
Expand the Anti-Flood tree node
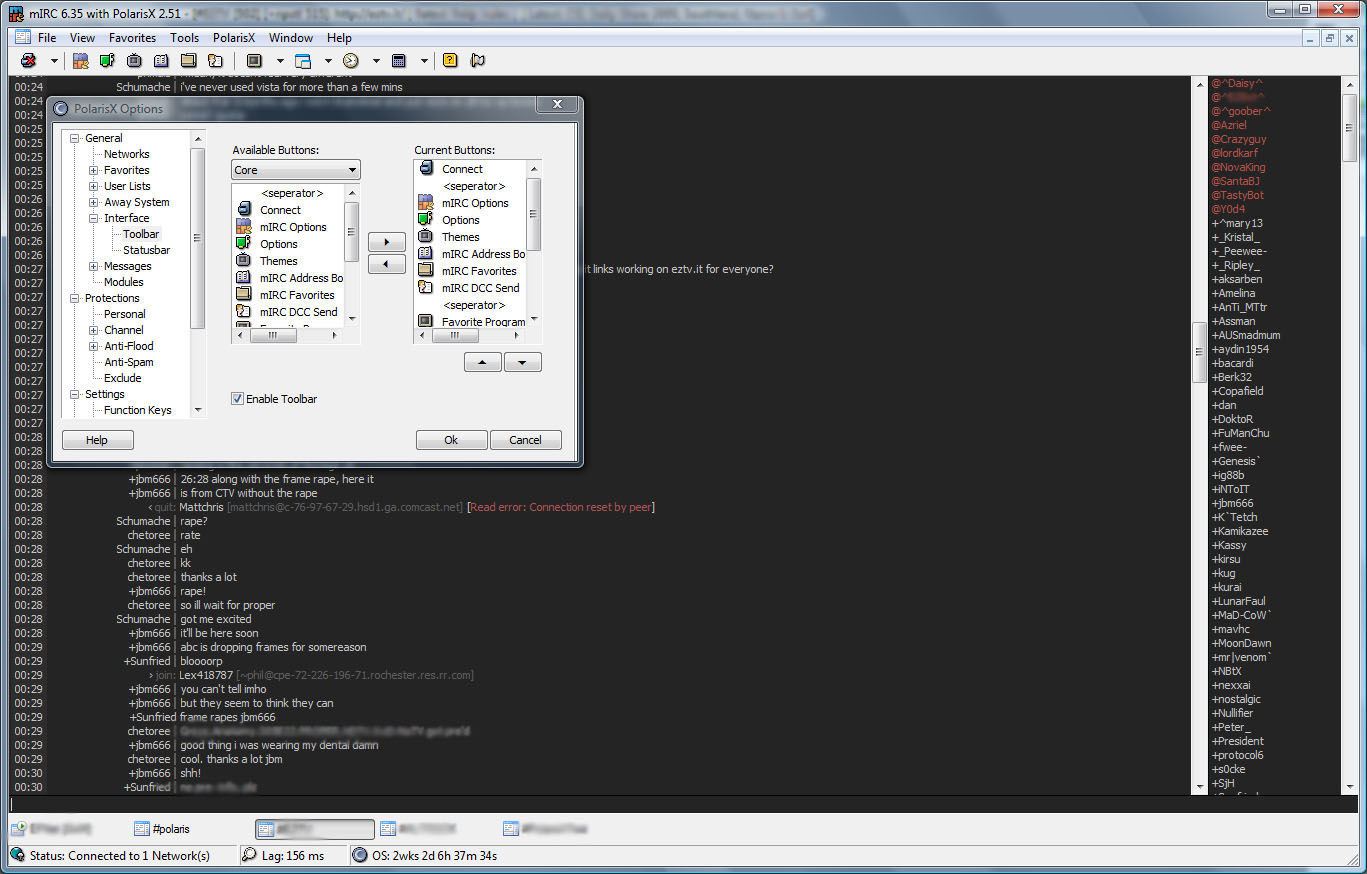tap(94, 346)
